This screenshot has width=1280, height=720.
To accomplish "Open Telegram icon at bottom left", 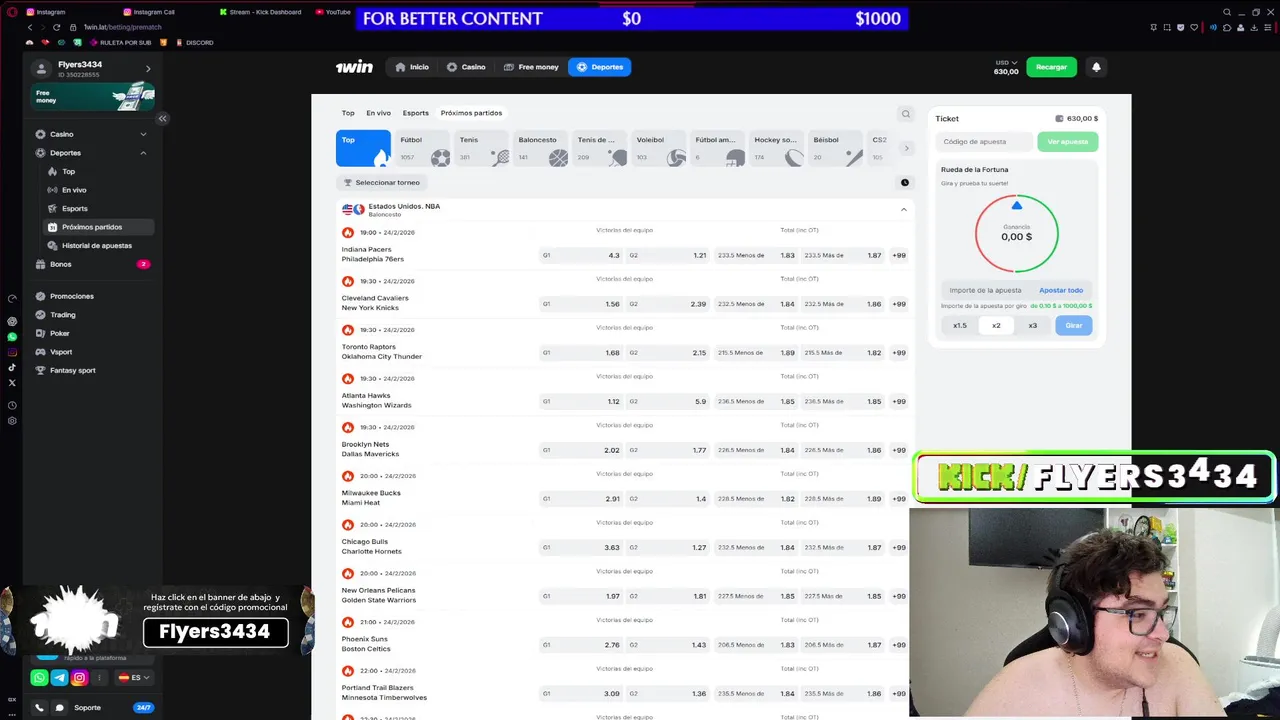I will point(59,678).
